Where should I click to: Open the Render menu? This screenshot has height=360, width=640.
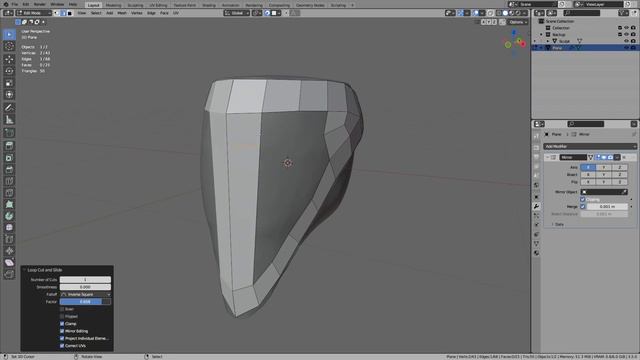40,4
